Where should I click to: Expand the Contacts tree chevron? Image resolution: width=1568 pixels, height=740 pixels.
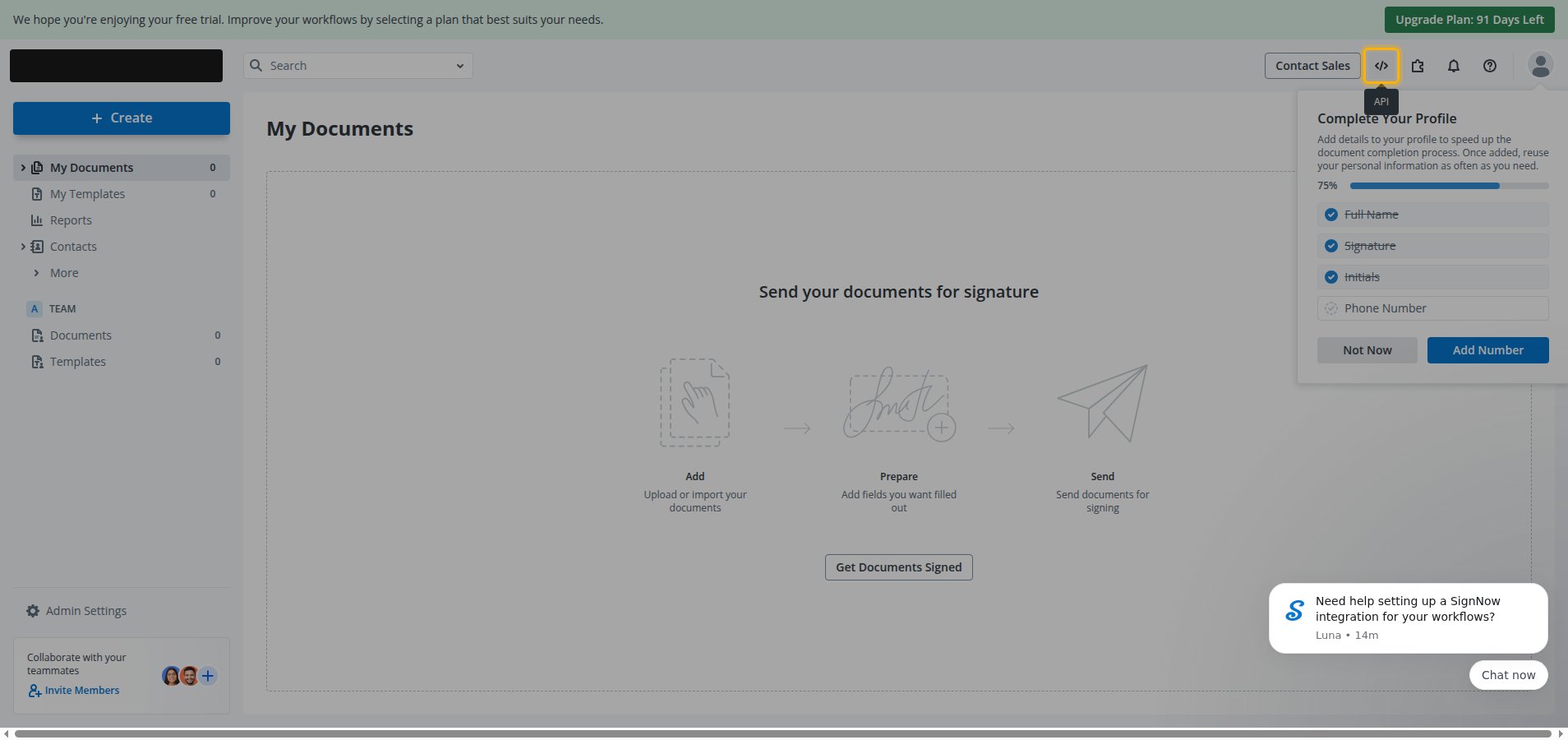click(x=22, y=247)
